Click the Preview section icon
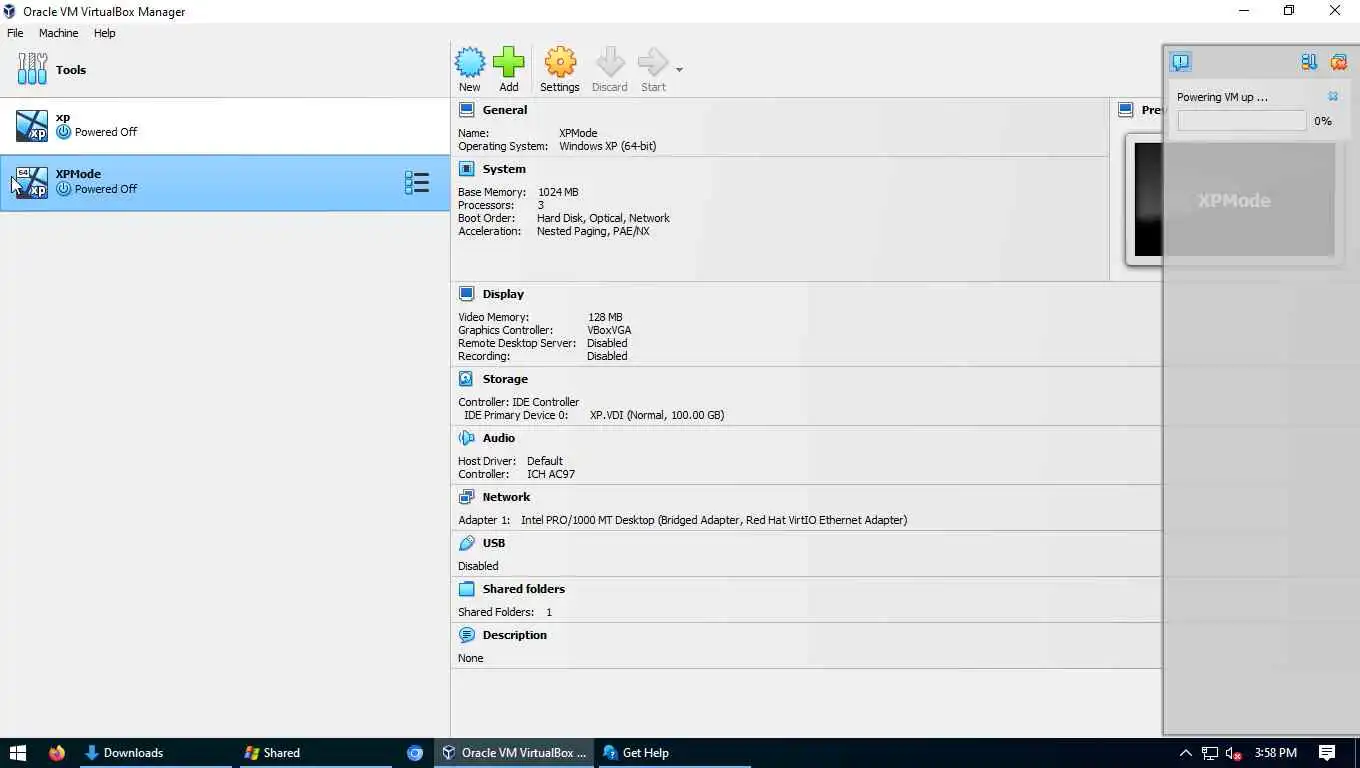Image resolution: width=1360 pixels, height=768 pixels. point(1126,110)
